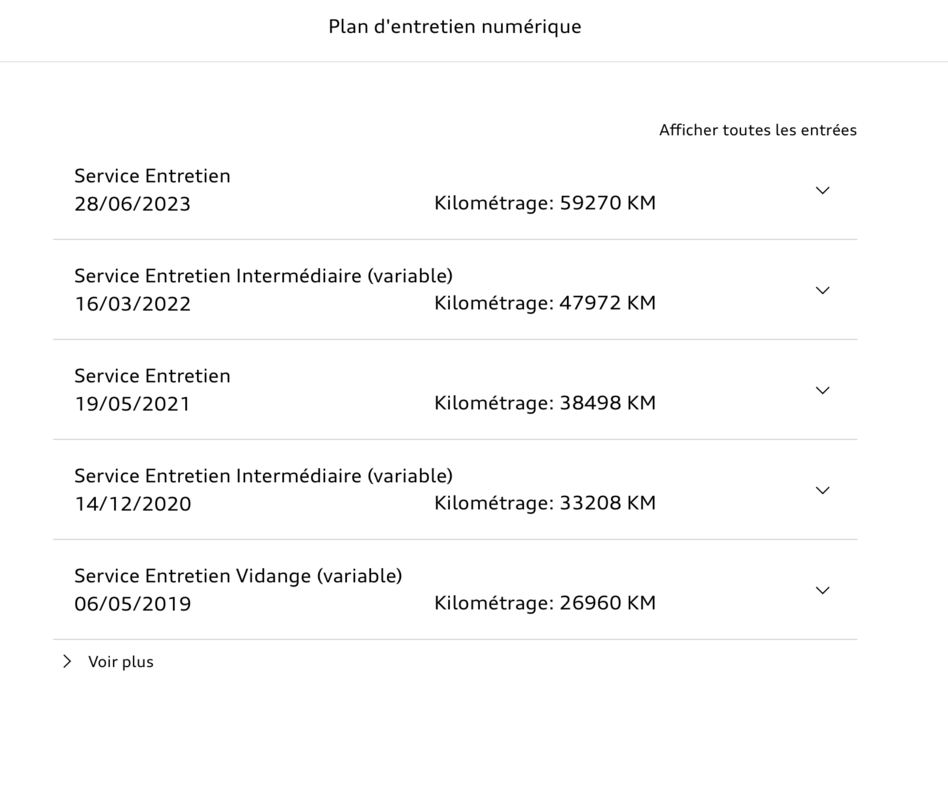Click the arrow icon beside Voir plus
This screenshot has width=948, height=800.
coord(67,661)
